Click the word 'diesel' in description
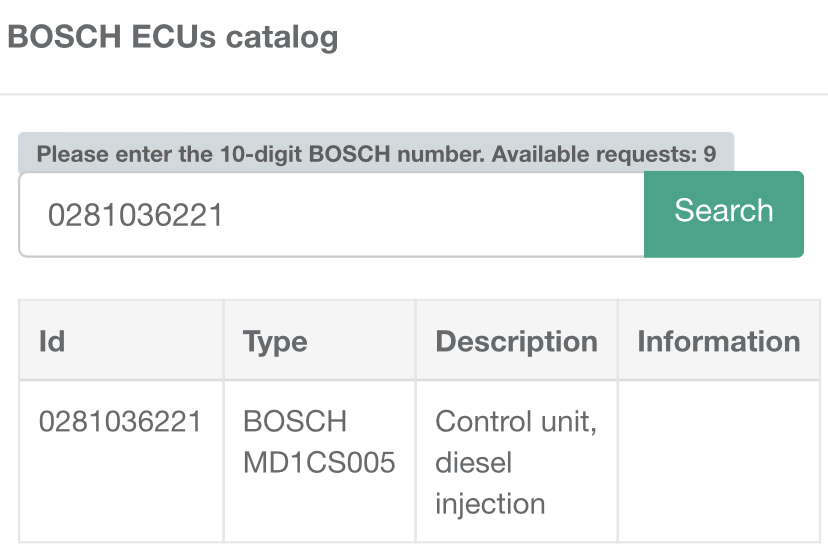Viewport: 828px width, 557px height. 473,463
